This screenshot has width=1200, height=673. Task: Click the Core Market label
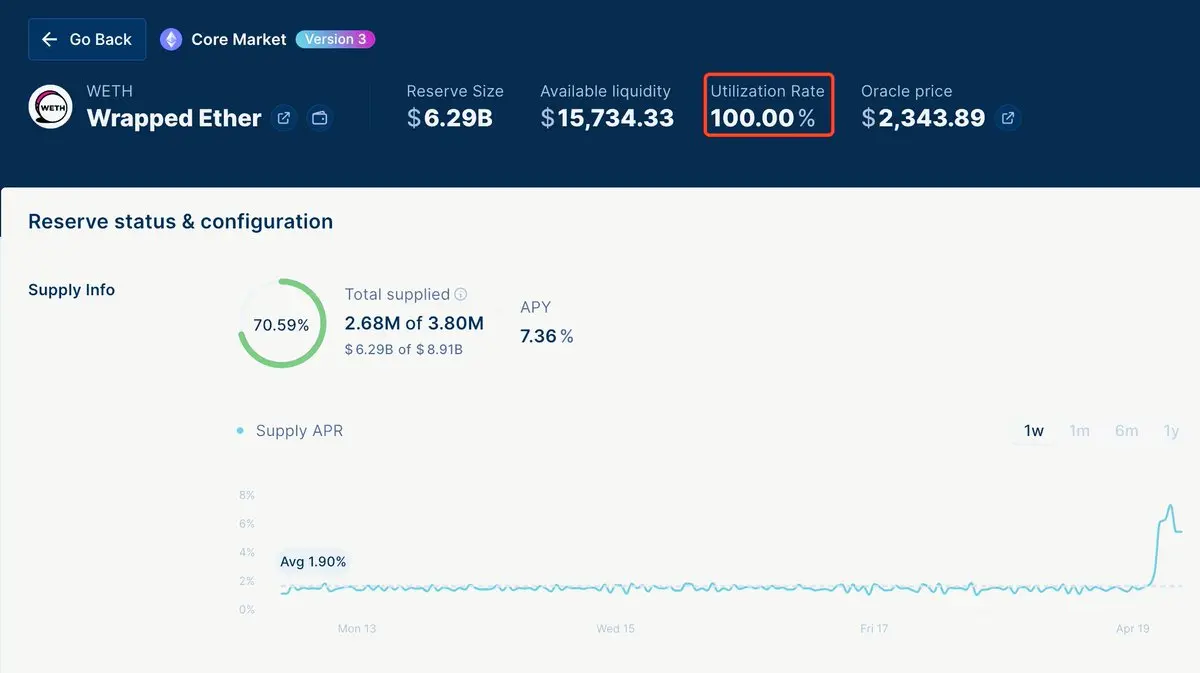(x=238, y=39)
